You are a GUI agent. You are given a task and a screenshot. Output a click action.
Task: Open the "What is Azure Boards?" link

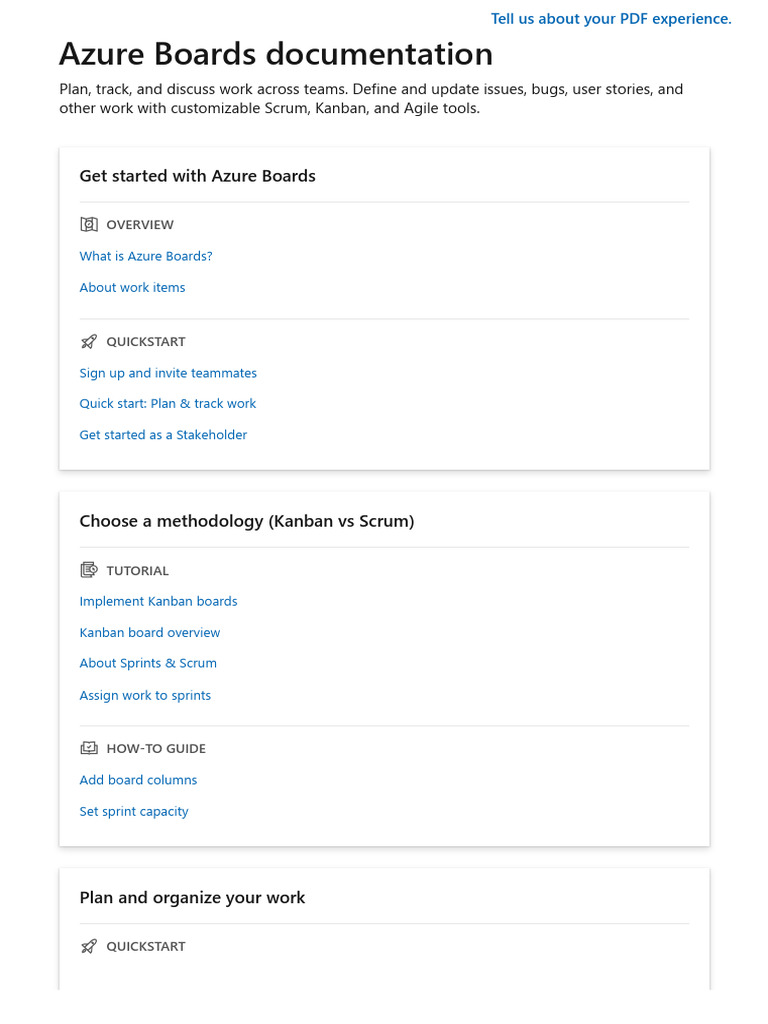click(x=146, y=256)
